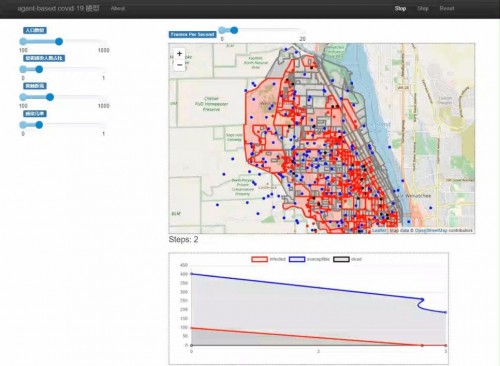Toggle the susceptible series in chart legend
500x366 pixels.
(309, 259)
